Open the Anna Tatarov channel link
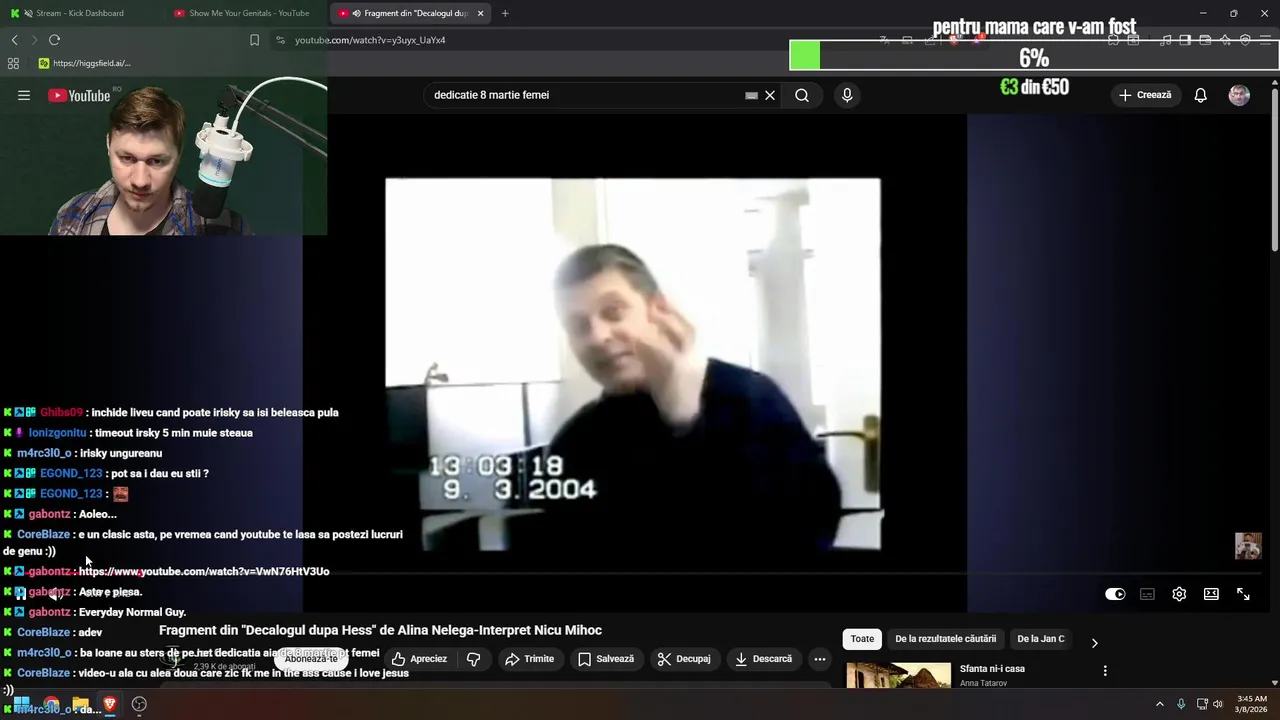 983,684
